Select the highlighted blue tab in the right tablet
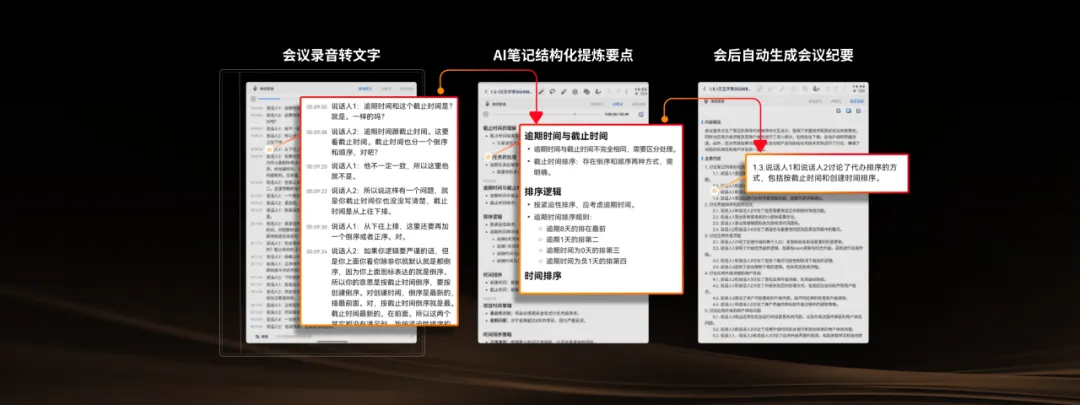This screenshot has width=1080, height=405. pos(856,101)
